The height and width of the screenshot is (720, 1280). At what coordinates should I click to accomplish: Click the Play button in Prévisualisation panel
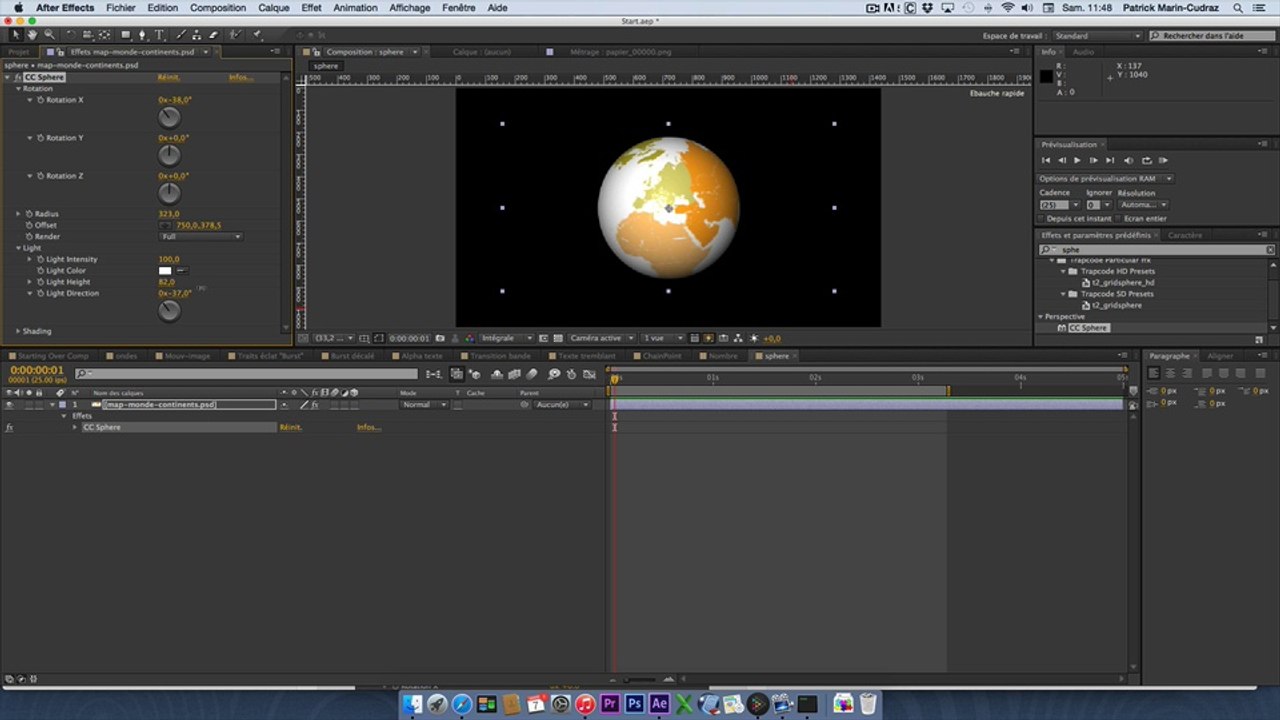tap(1077, 160)
